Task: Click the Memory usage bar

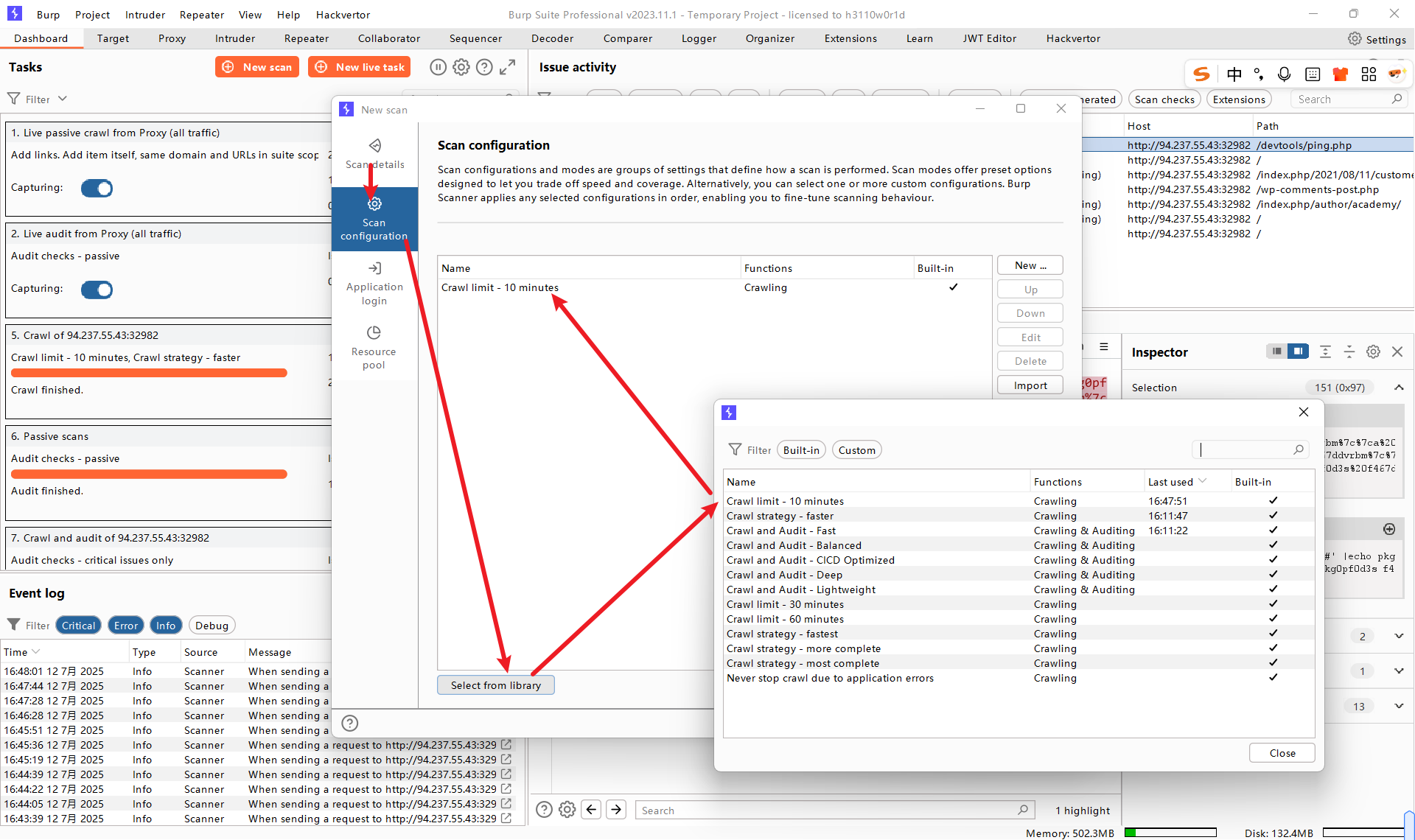Action: click(x=1170, y=833)
